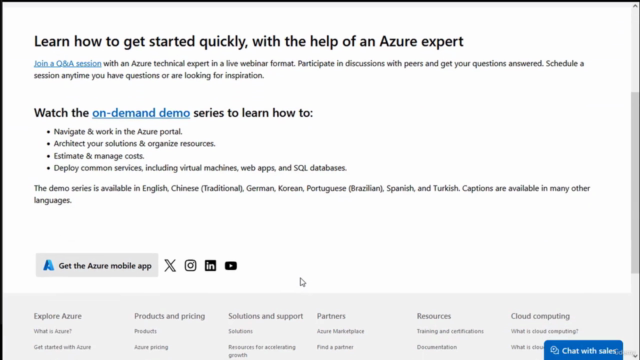Click the 'Learn how to get started quickly' heading

point(249,41)
